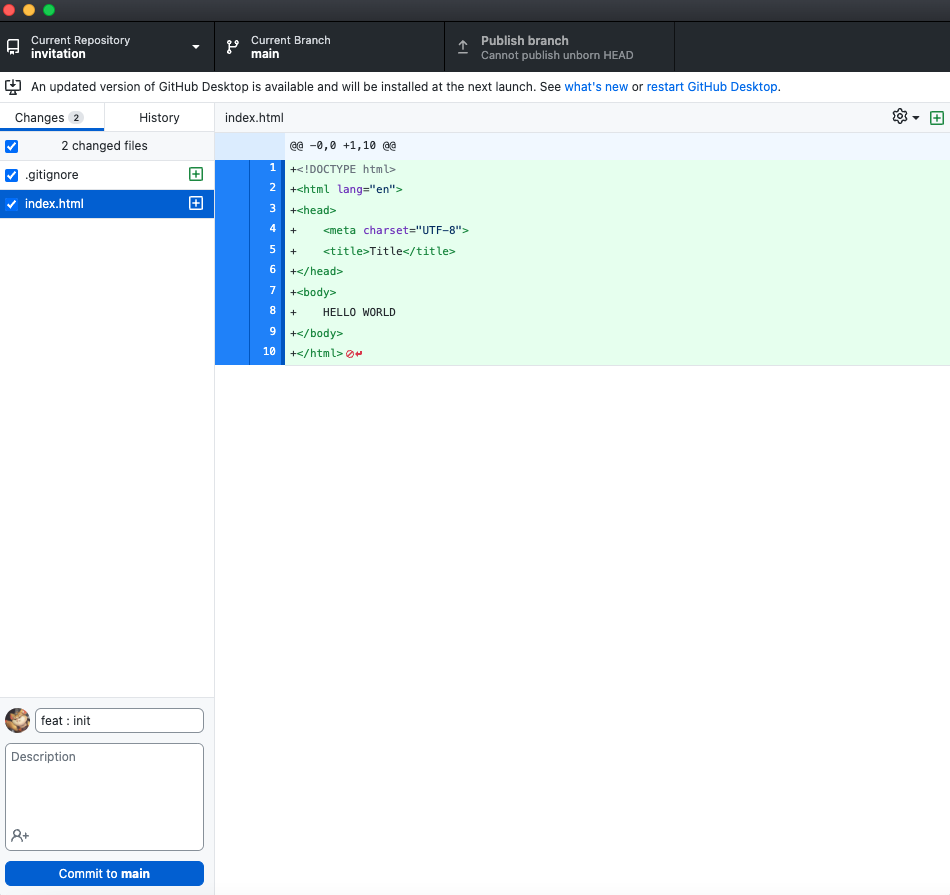Click the git branch icon
Screen dimensions: 950x895
coord(233,47)
